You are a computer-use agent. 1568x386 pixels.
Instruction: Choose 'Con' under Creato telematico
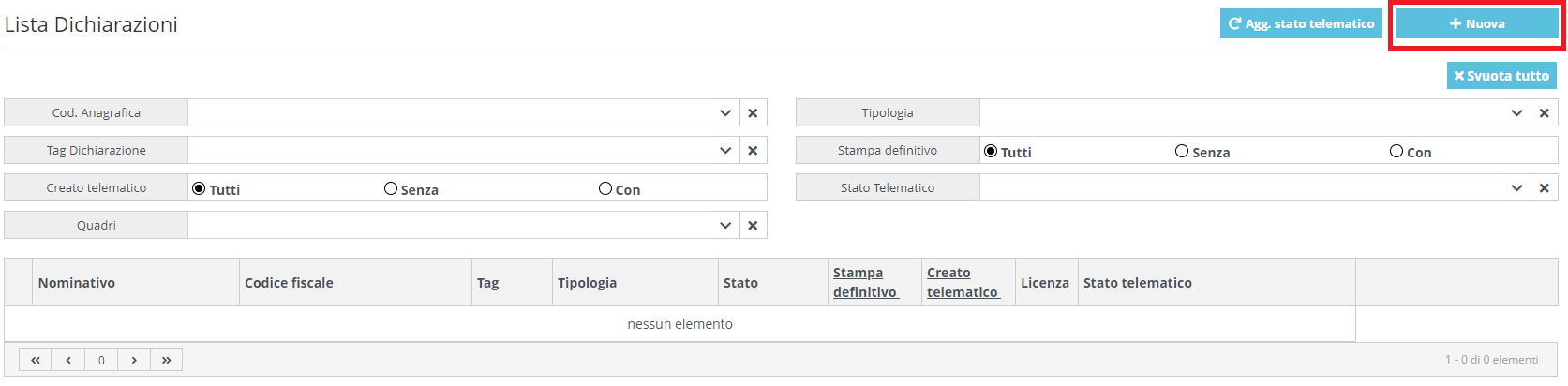pos(605,189)
